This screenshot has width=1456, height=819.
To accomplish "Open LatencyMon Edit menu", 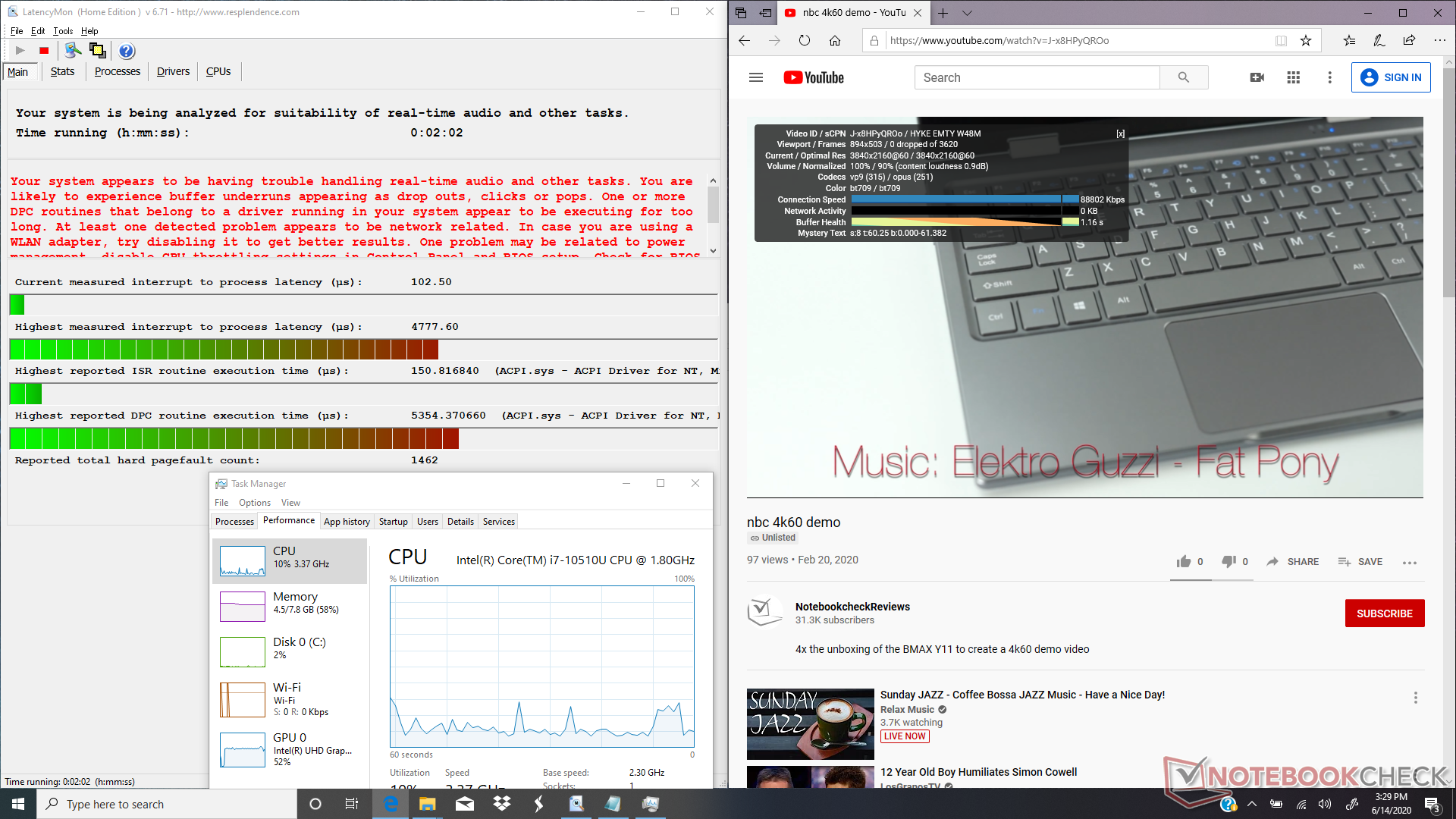I will coord(38,31).
